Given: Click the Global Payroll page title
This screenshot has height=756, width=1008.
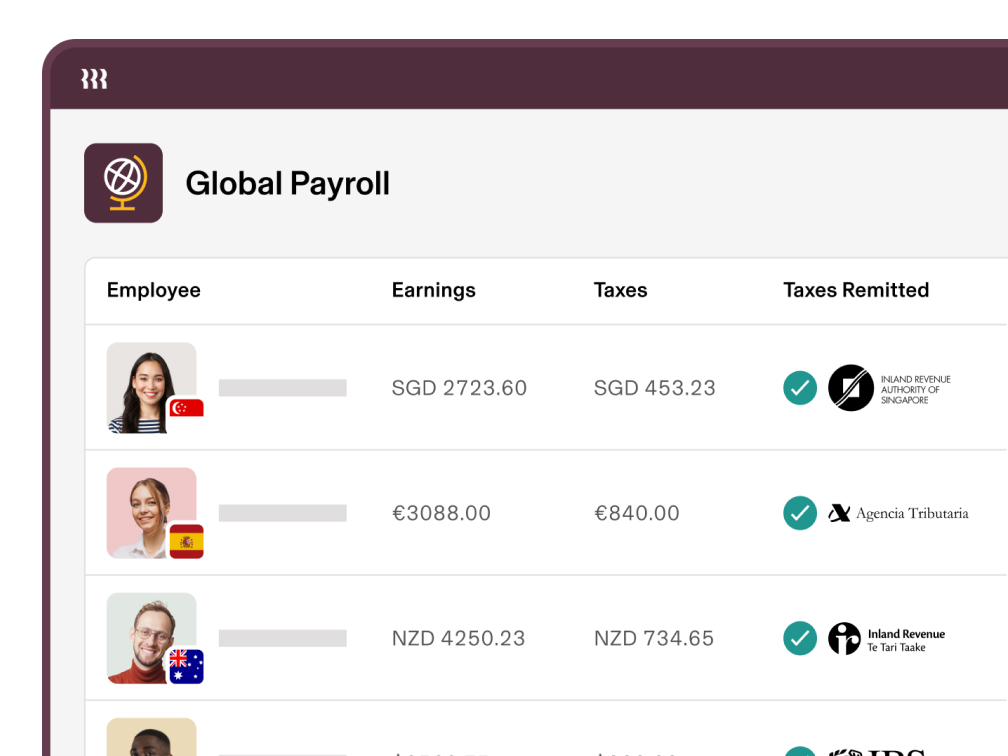Looking at the screenshot, I should coord(287,184).
